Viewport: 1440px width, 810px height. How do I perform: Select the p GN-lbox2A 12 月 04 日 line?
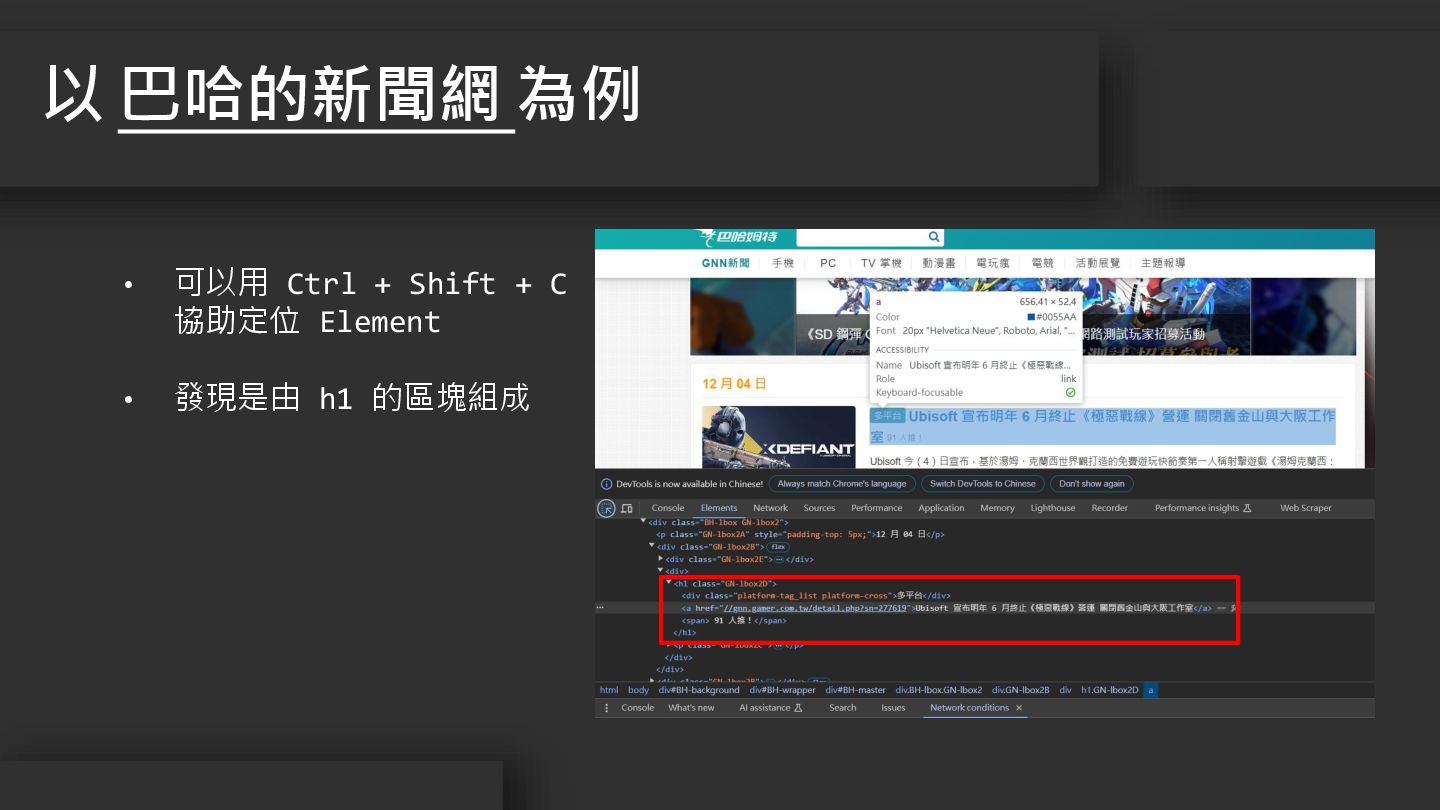[801, 534]
